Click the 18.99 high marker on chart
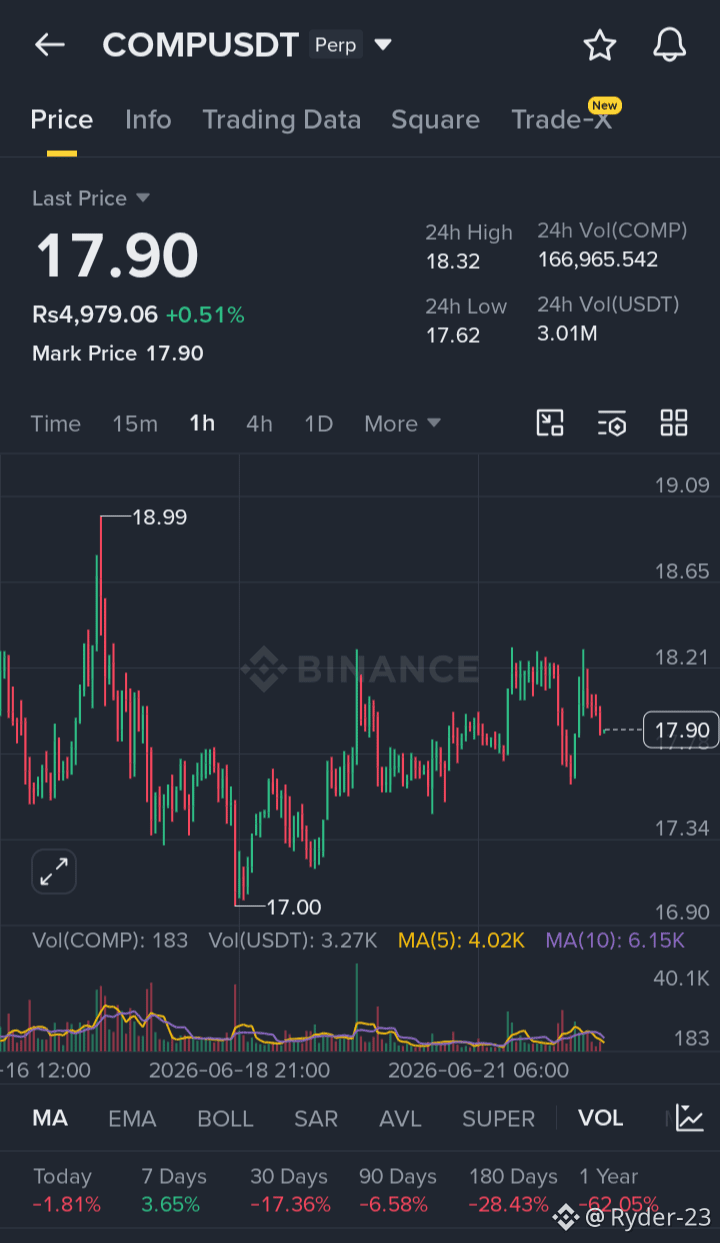Viewport: 720px width, 1243px height. [160, 517]
